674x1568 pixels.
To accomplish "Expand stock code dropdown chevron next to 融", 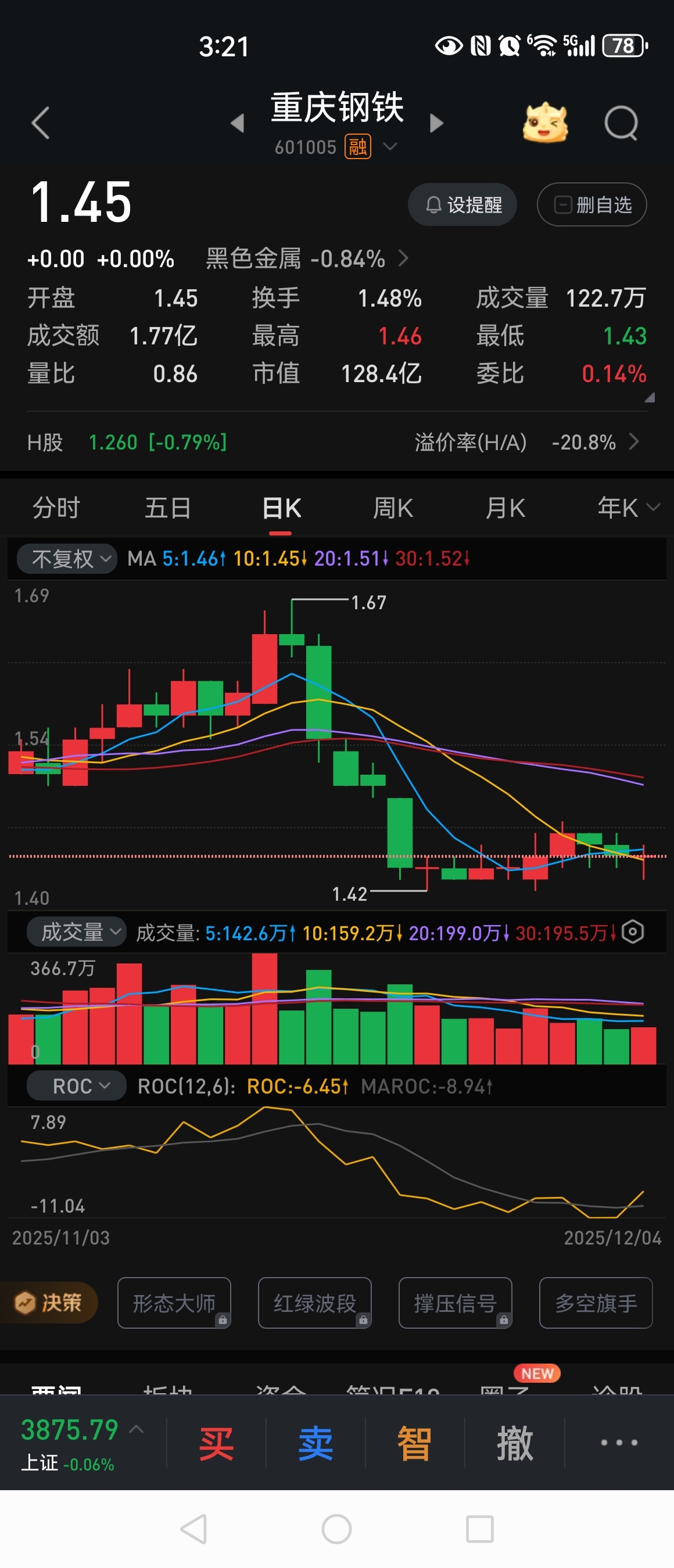I will (x=390, y=147).
